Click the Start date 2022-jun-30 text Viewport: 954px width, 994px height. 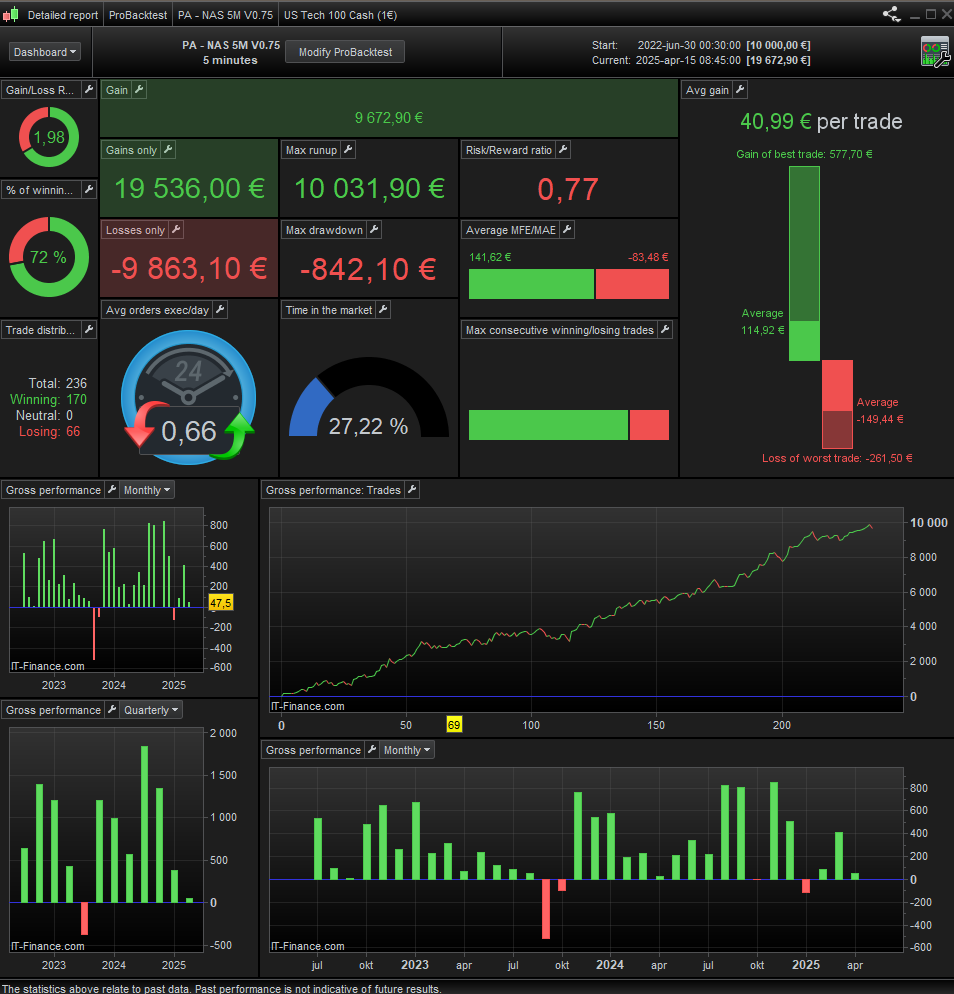tap(689, 45)
